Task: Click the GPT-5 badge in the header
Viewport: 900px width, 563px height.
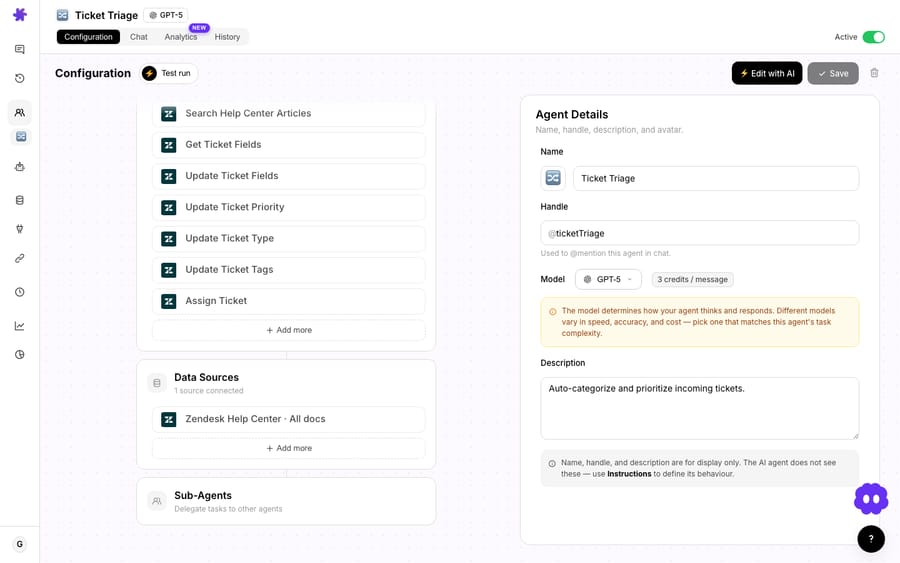Action: 166,15
